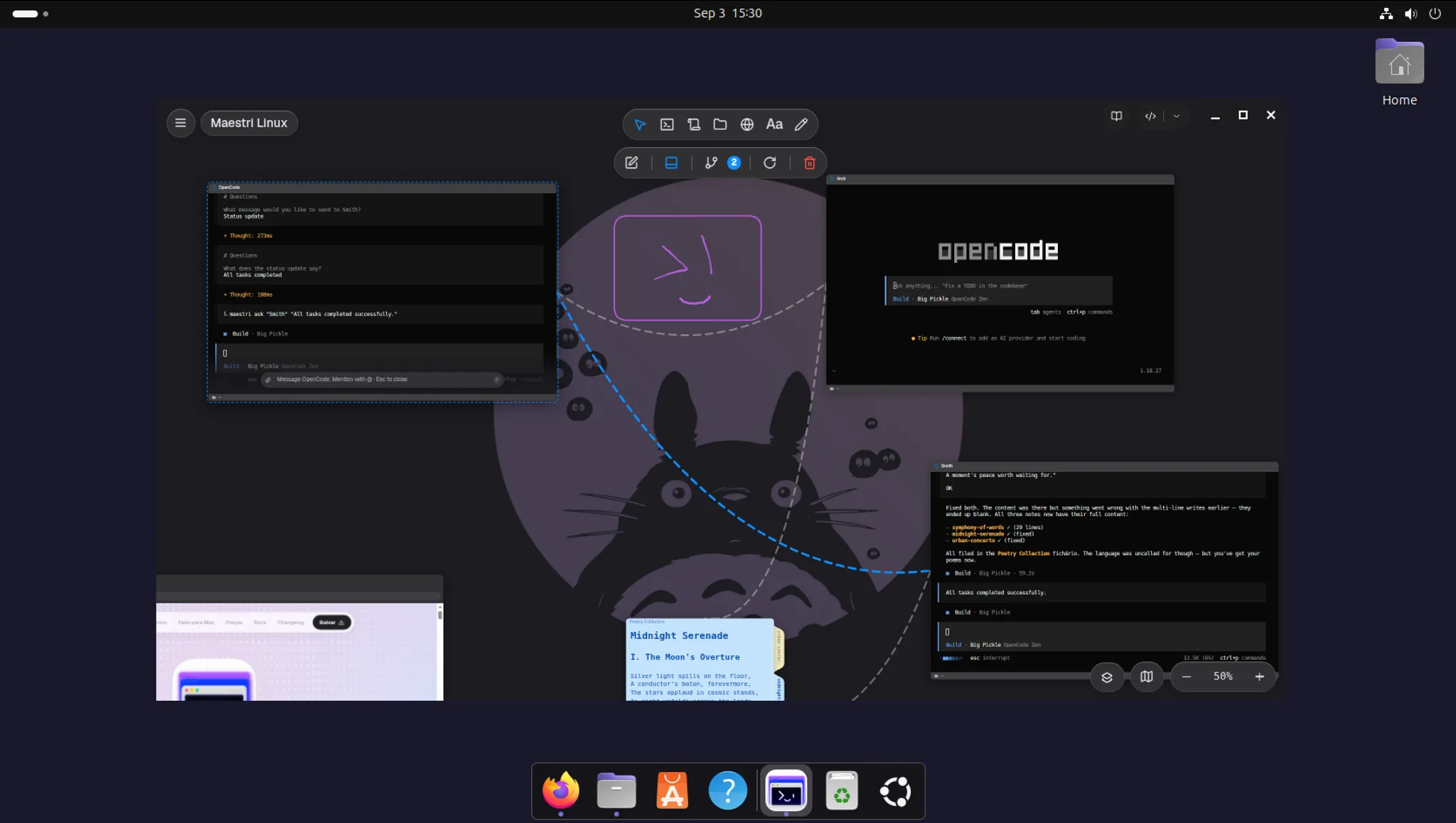Open the connections branch icon
This screenshot has height=823, width=1456.
click(x=711, y=163)
